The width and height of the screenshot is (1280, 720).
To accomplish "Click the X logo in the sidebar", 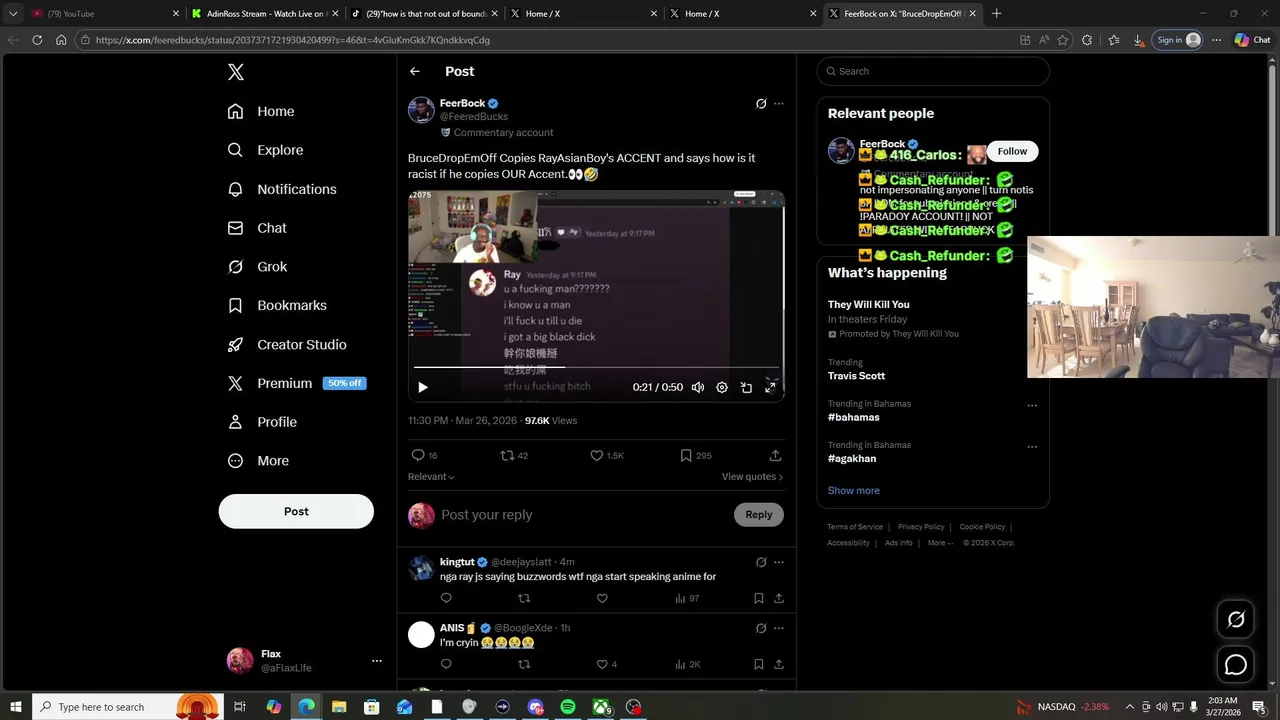I will 235,72.
